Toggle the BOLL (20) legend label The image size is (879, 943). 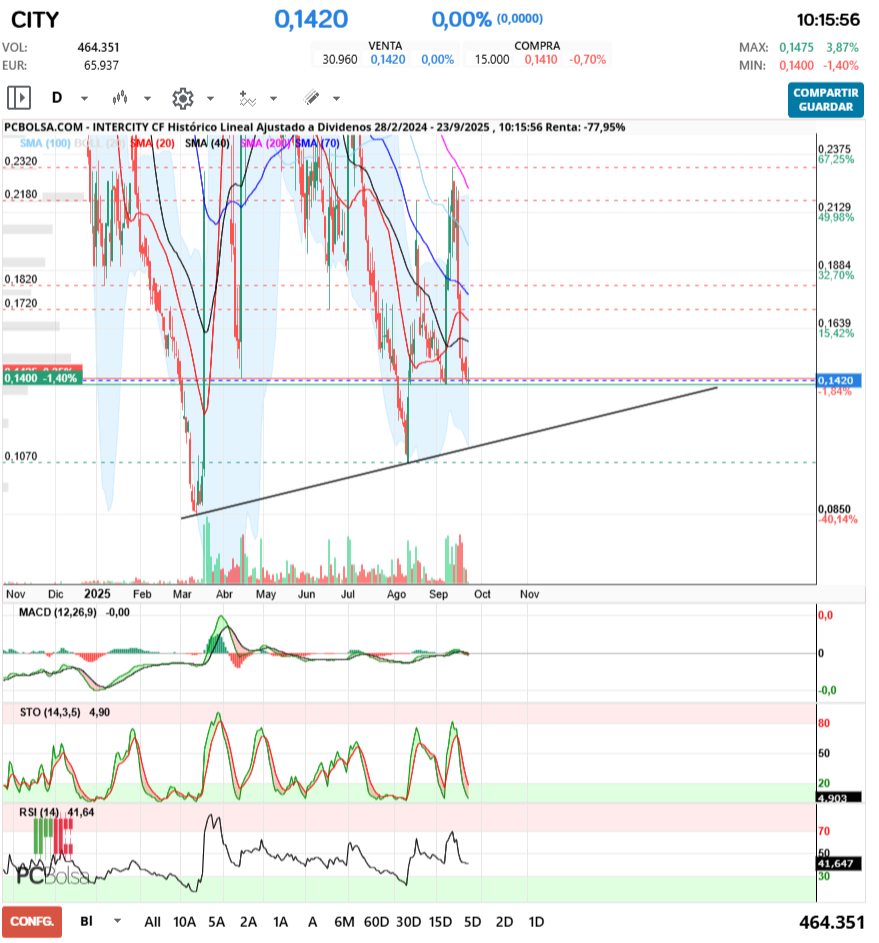(99, 143)
